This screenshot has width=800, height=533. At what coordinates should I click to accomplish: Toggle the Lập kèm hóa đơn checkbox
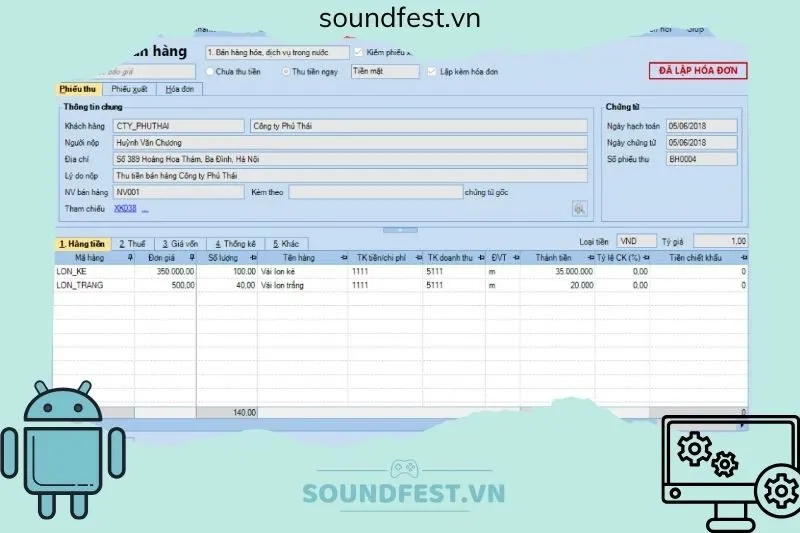432,72
